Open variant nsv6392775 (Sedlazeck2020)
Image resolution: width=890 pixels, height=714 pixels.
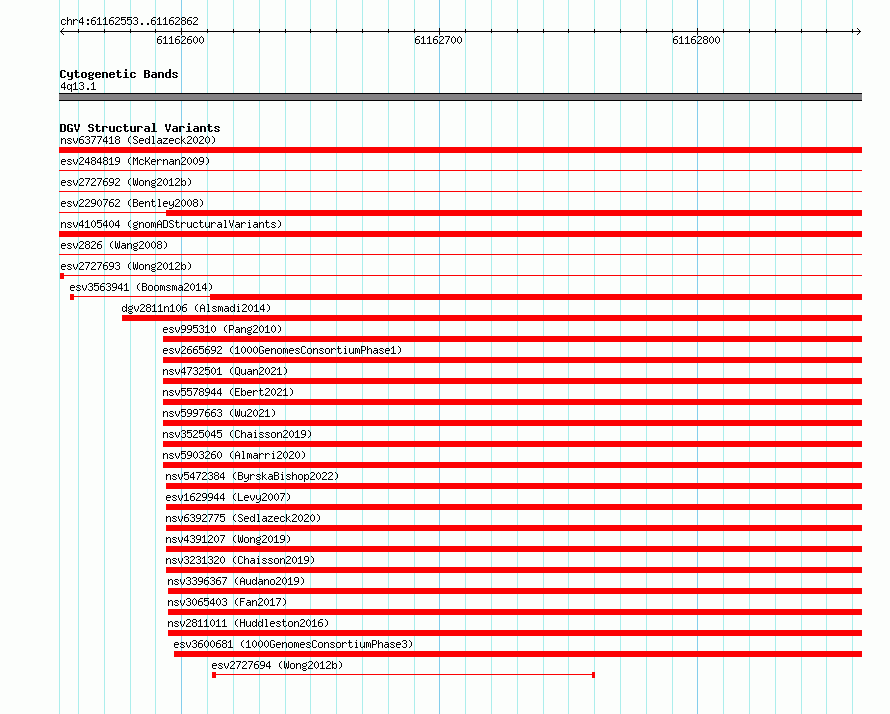pyautogui.click(x=243, y=518)
